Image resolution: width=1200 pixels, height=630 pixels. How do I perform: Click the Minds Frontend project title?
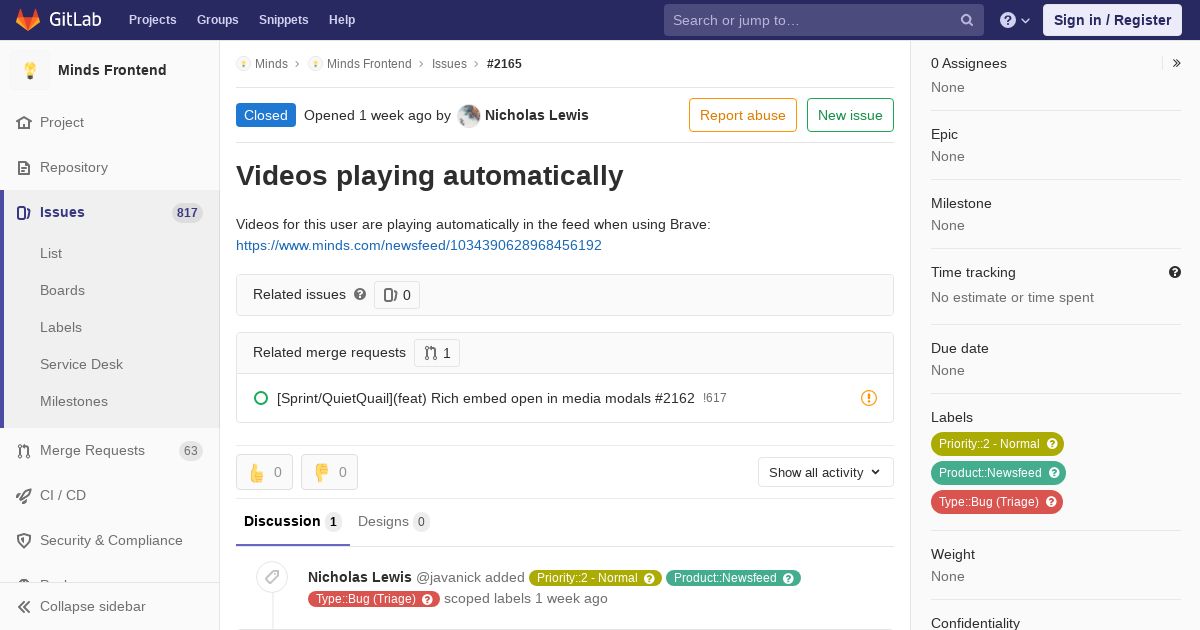(x=112, y=70)
